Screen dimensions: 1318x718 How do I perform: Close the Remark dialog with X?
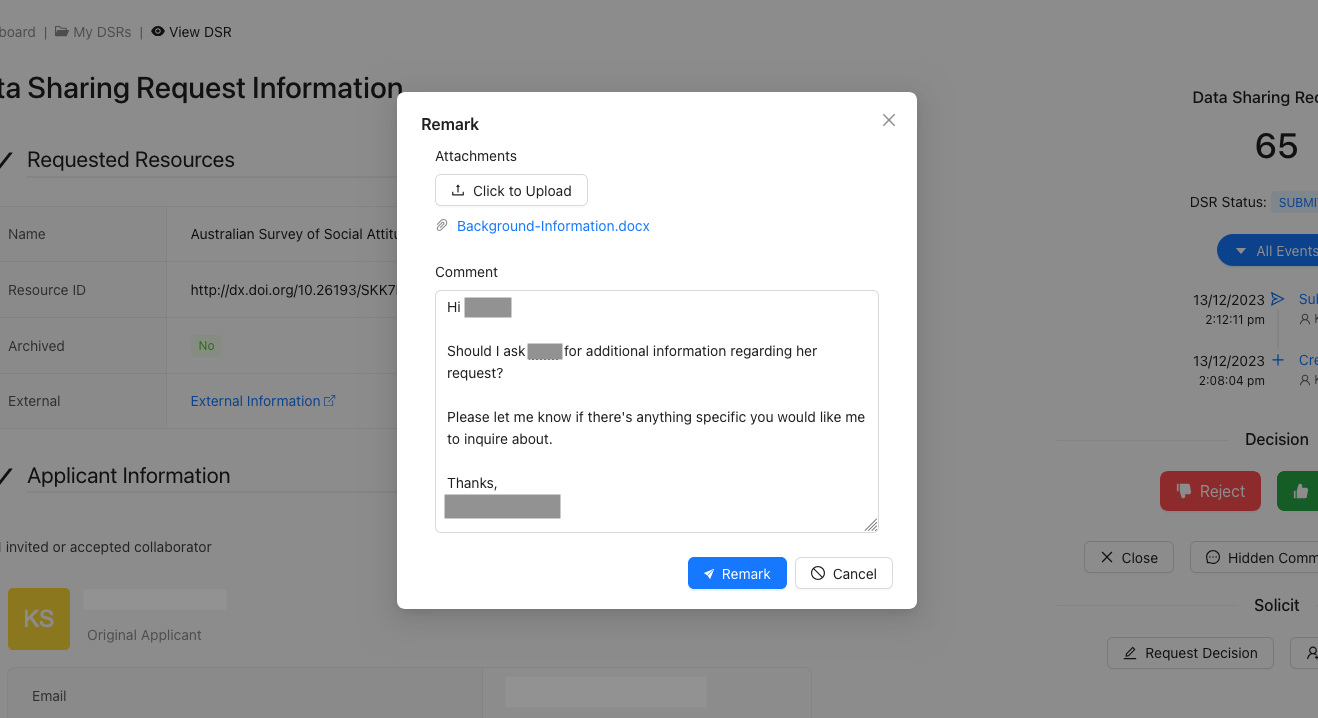888,120
